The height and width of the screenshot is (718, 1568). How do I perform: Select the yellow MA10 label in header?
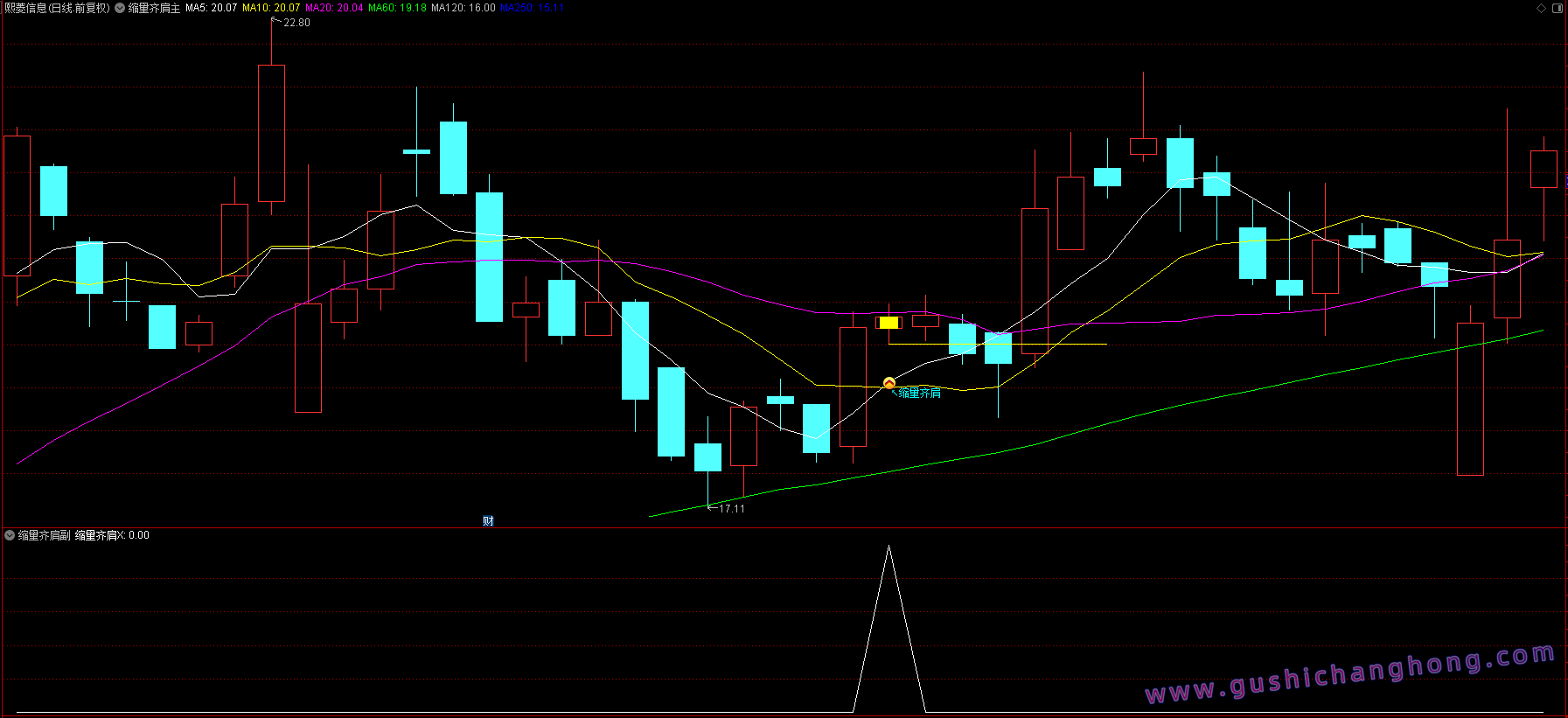270,8
